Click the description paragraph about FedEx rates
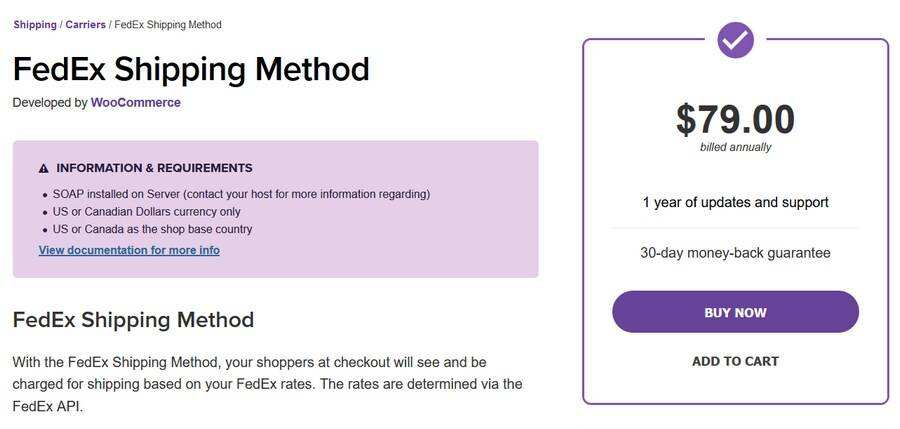Viewport: 900px width, 429px height. [x=267, y=383]
